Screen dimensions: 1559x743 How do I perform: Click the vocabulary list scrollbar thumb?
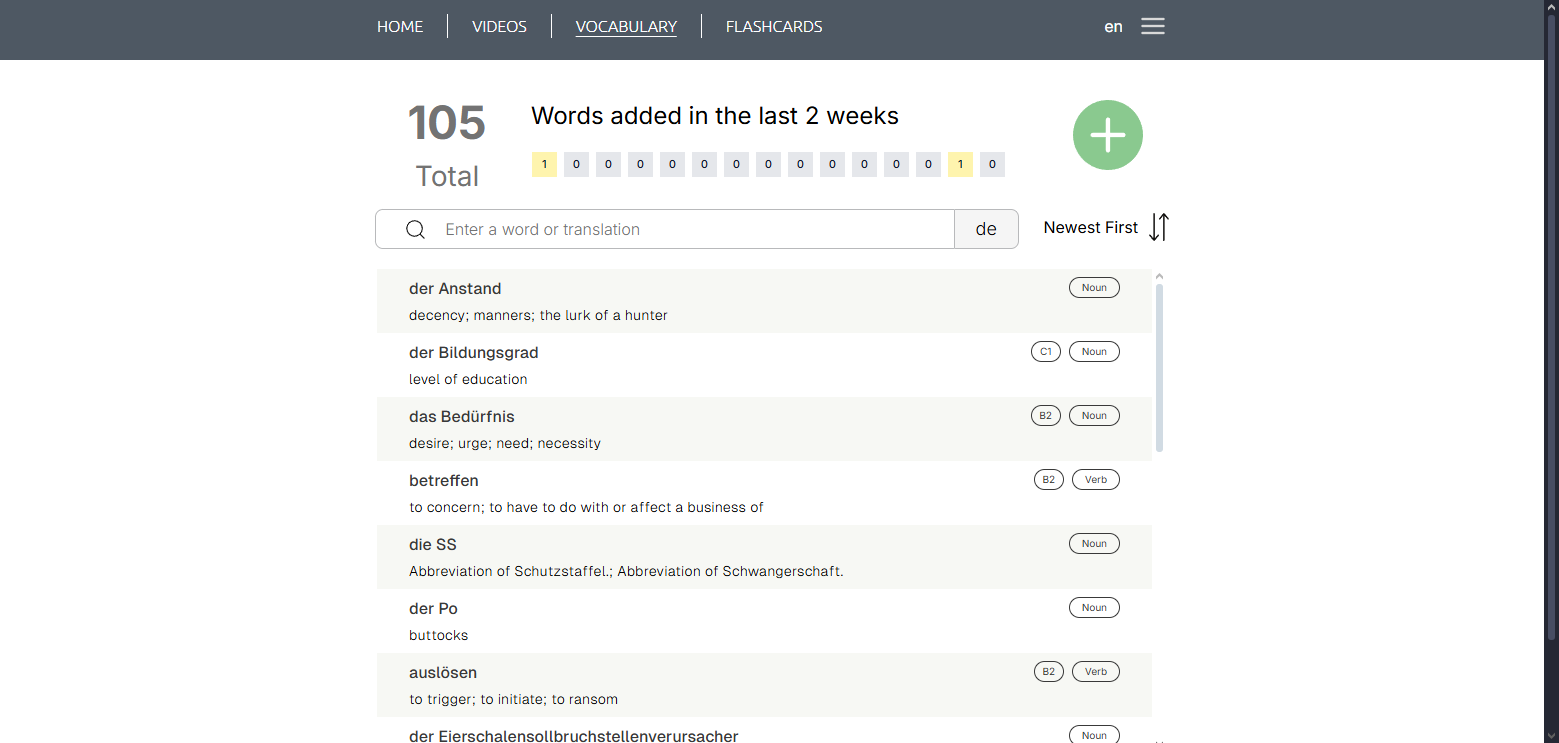(x=1159, y=368)
